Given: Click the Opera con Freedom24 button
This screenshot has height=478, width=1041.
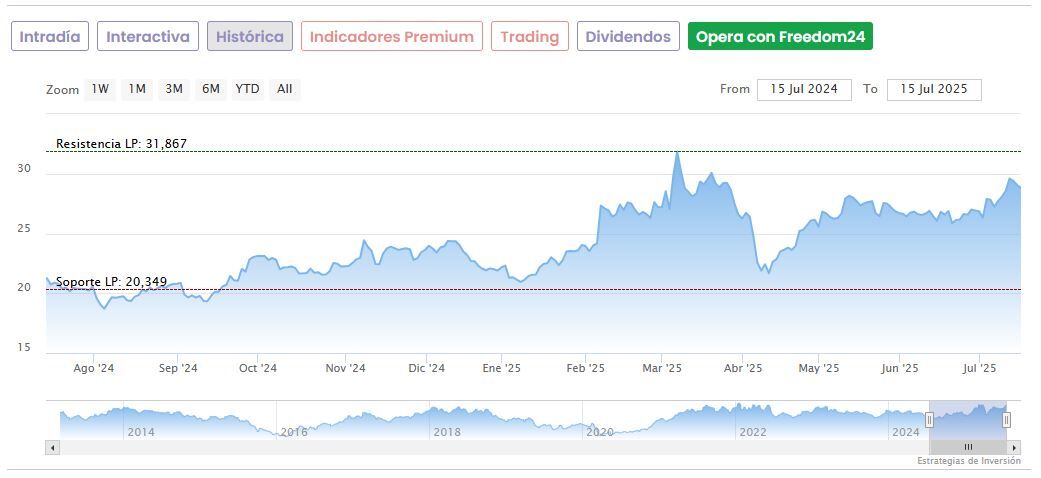Looking at the screenshot, I should (x=780, y=37).
